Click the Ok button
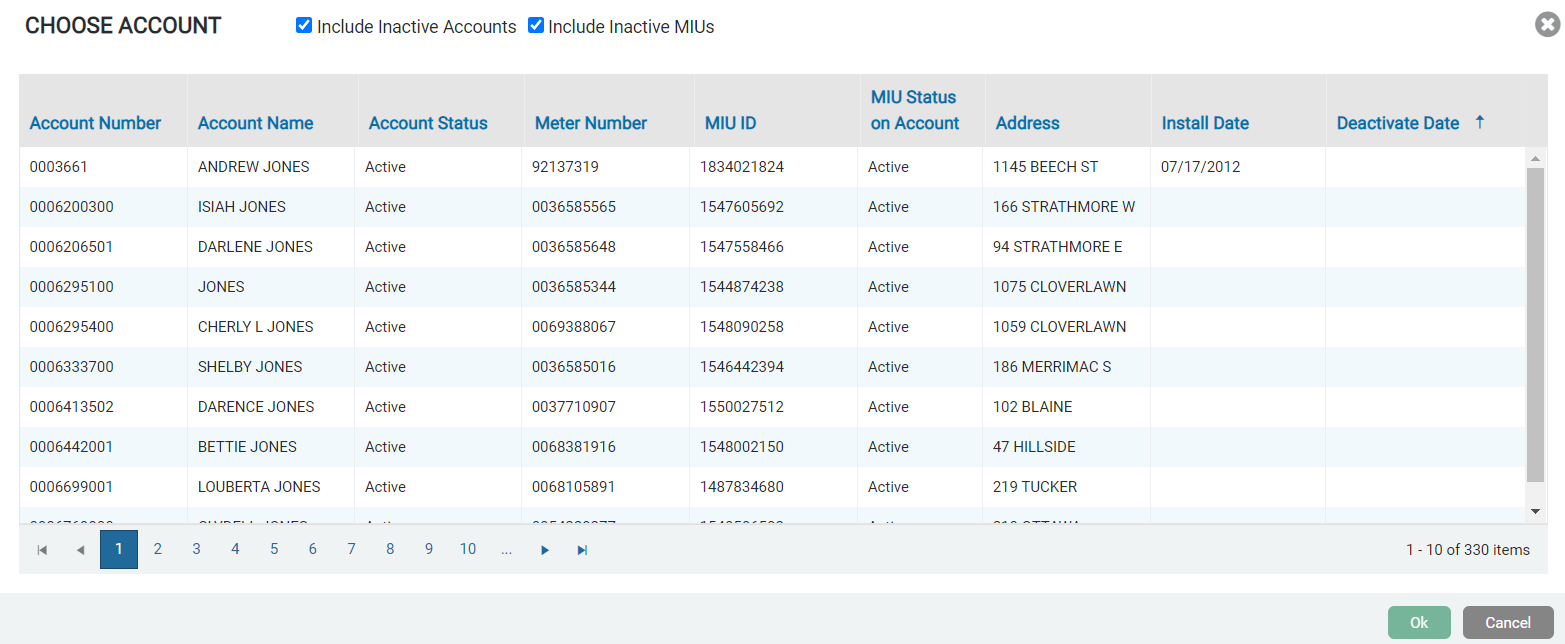This screenshot has height=644, width=1565. (x=1418, y=622)
